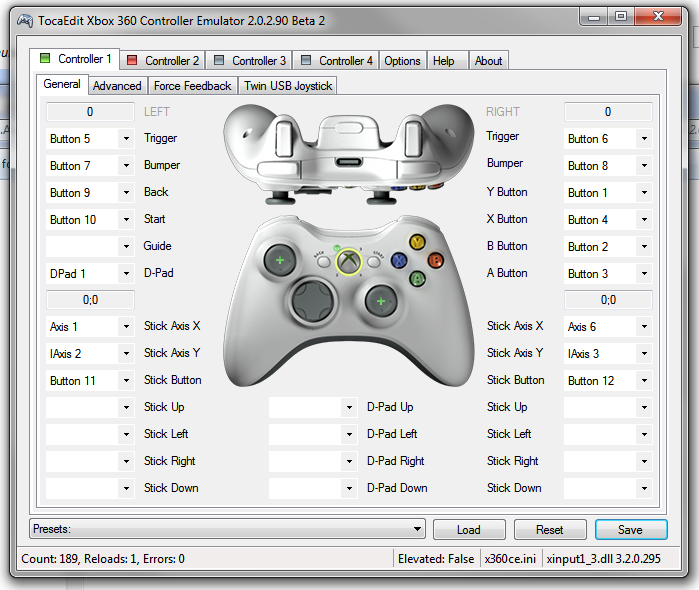The image size is (699, 590).
Task: Open the D-Pad Down dropdown
Action: (x=313, y=488)
